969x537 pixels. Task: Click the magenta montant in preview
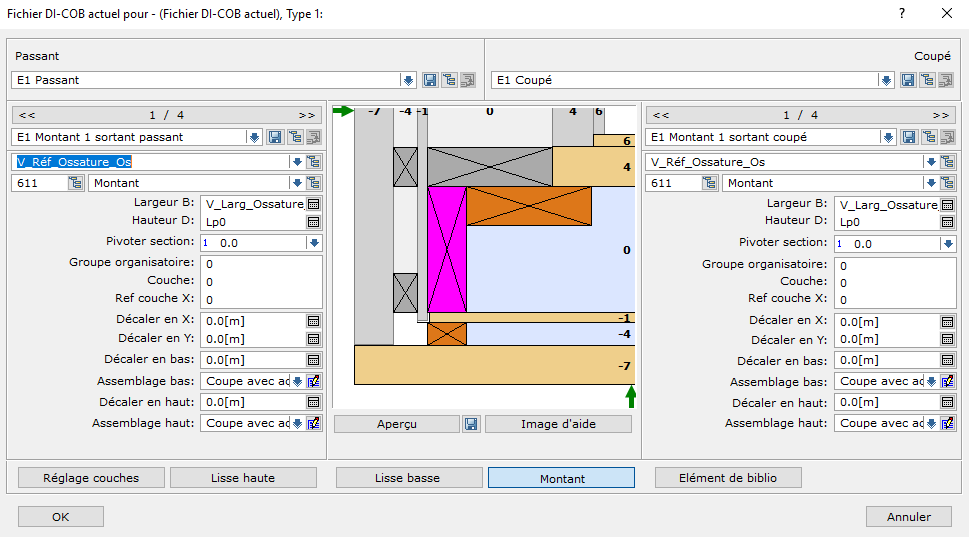click(447, 249)
